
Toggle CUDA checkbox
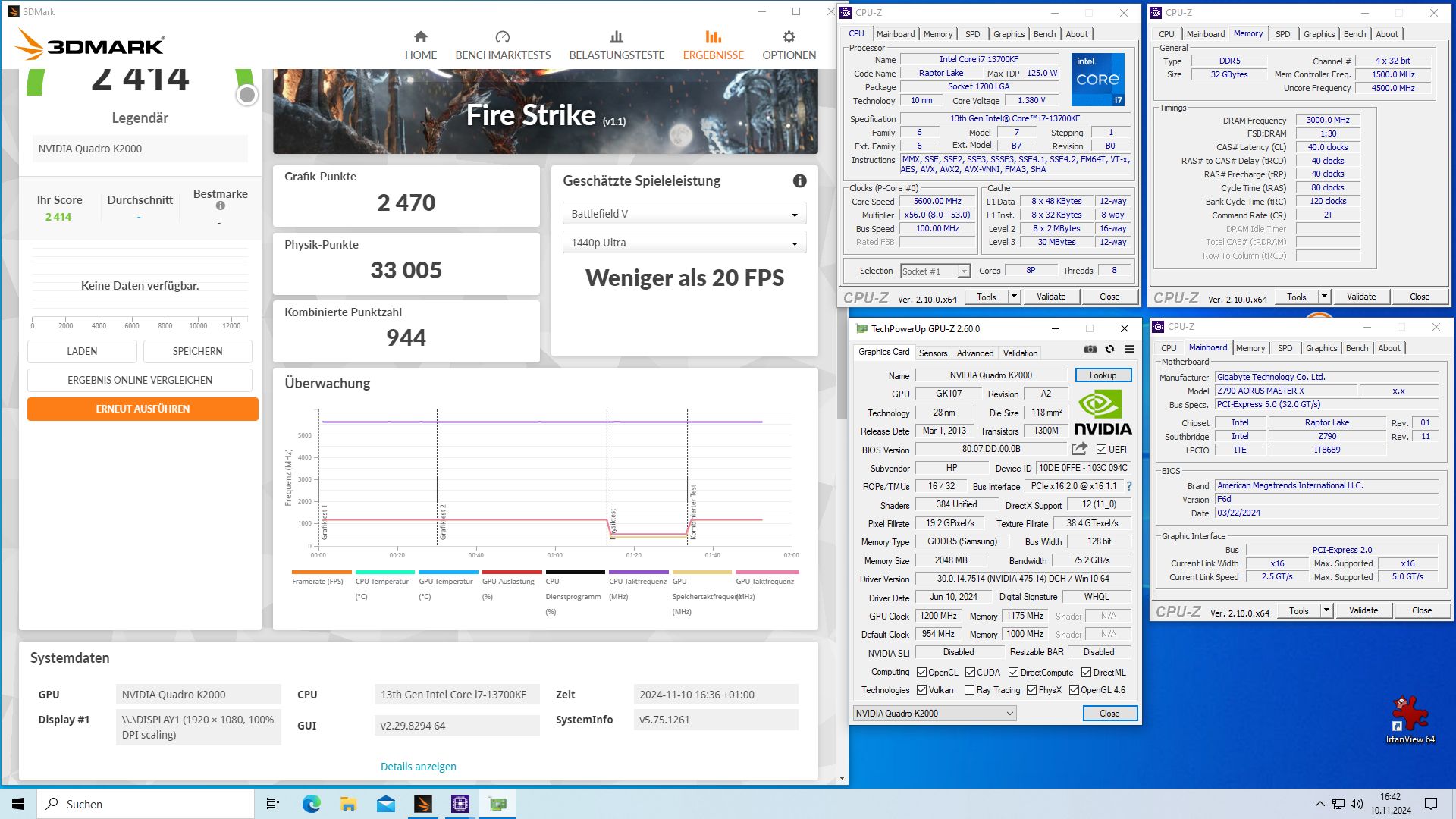(x=970, y=673)
